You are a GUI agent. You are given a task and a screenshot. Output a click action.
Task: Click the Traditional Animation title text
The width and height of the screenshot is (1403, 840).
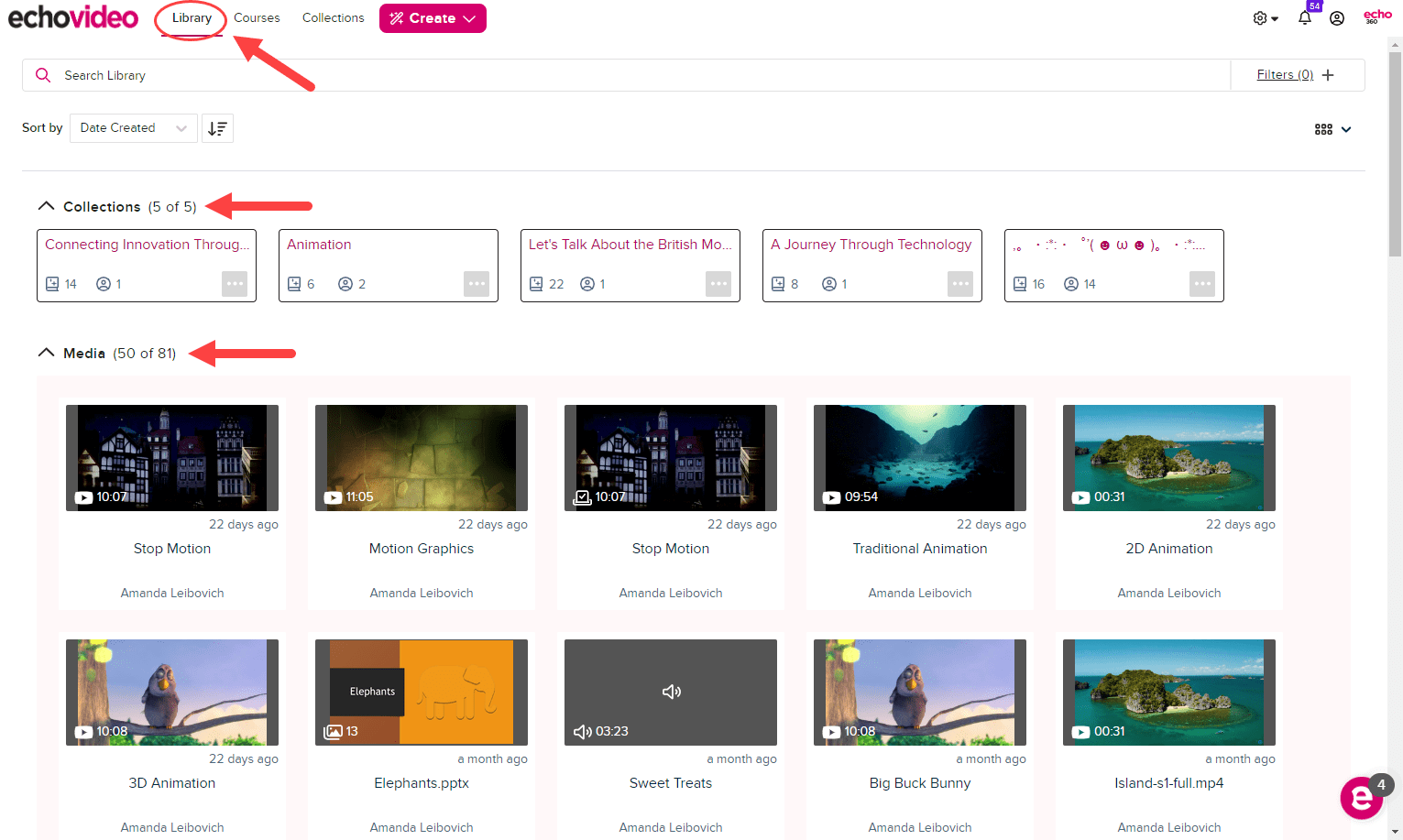point(920,549)
